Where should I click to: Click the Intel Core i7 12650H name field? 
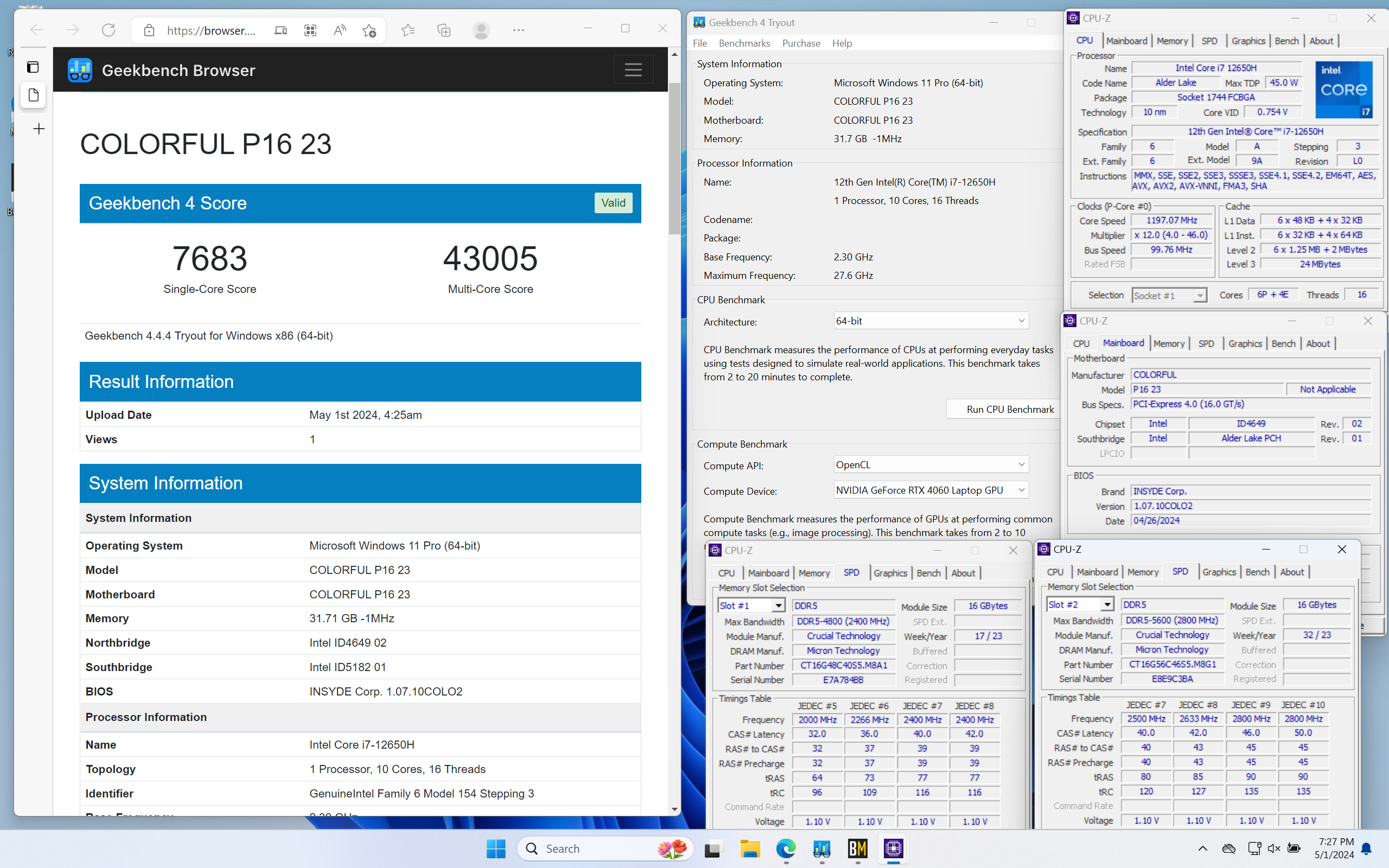[x=1216, y=68]
